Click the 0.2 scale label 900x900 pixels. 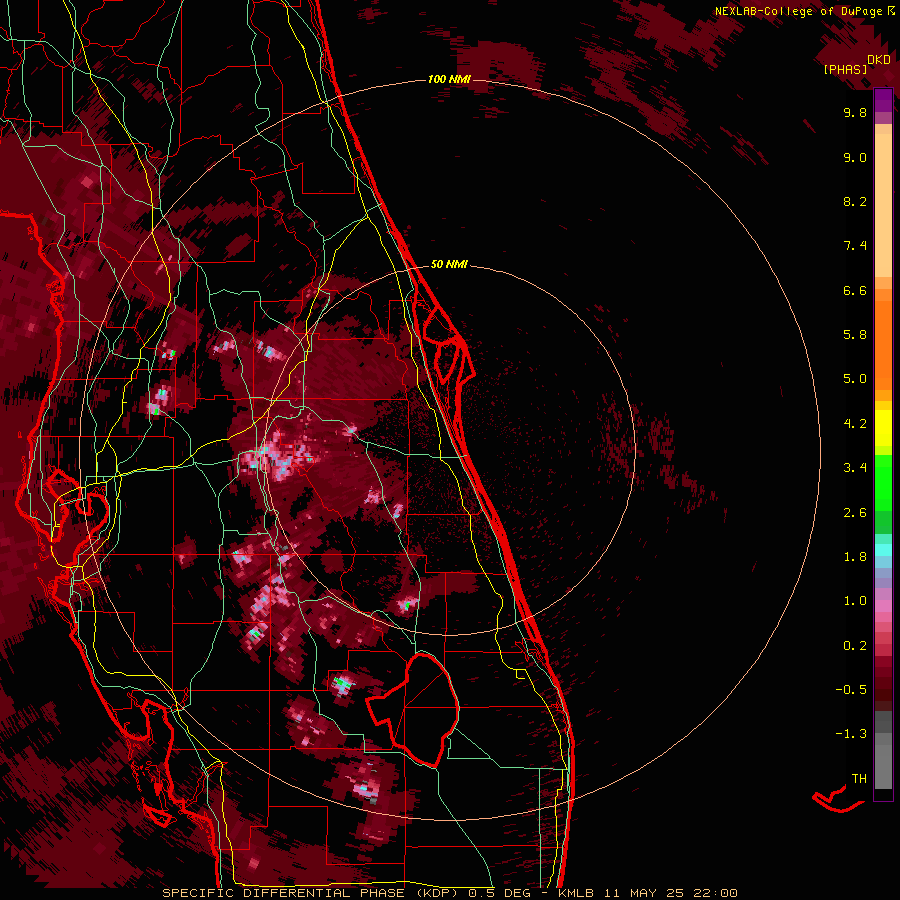[x=855, y=646]
